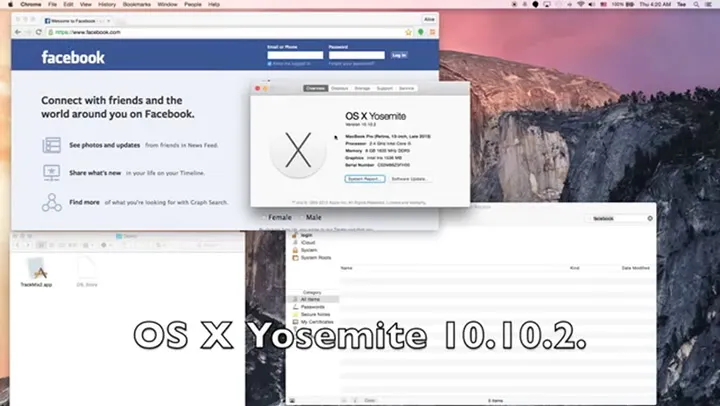Sort by Date Modified column header

(x=636, y=268)
